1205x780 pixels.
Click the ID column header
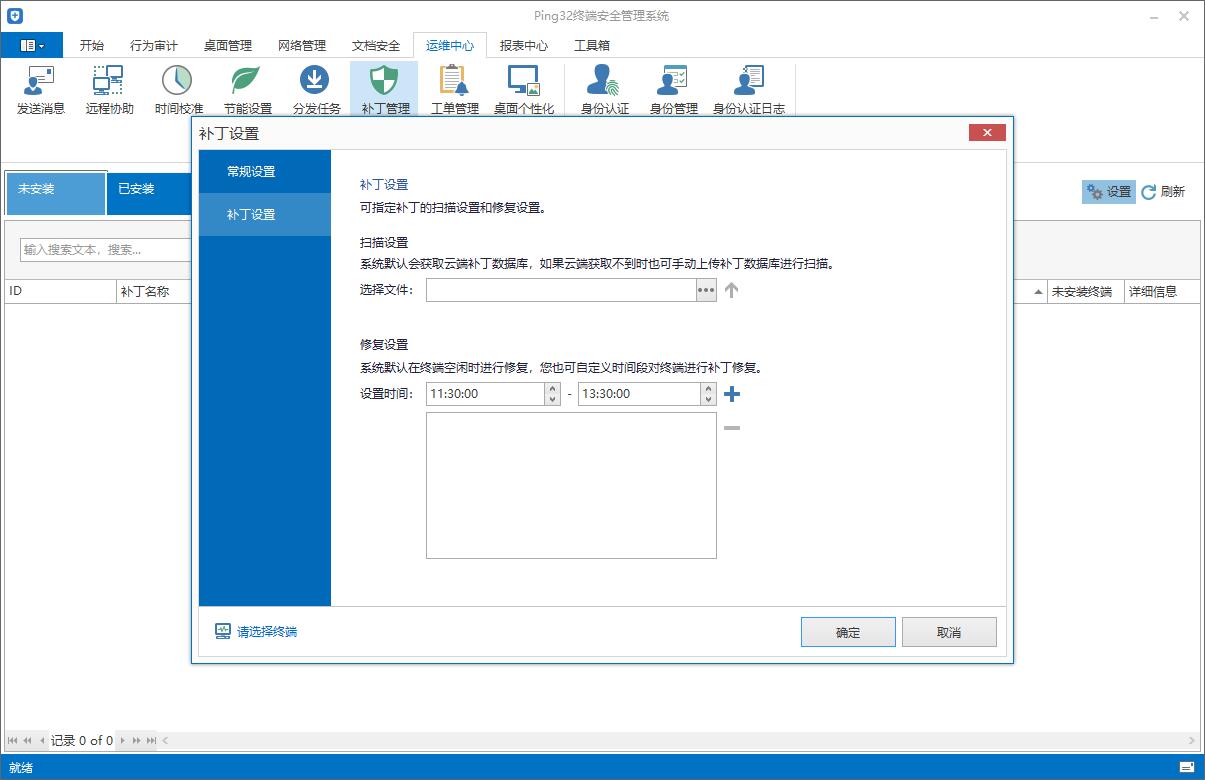(60, 292)
